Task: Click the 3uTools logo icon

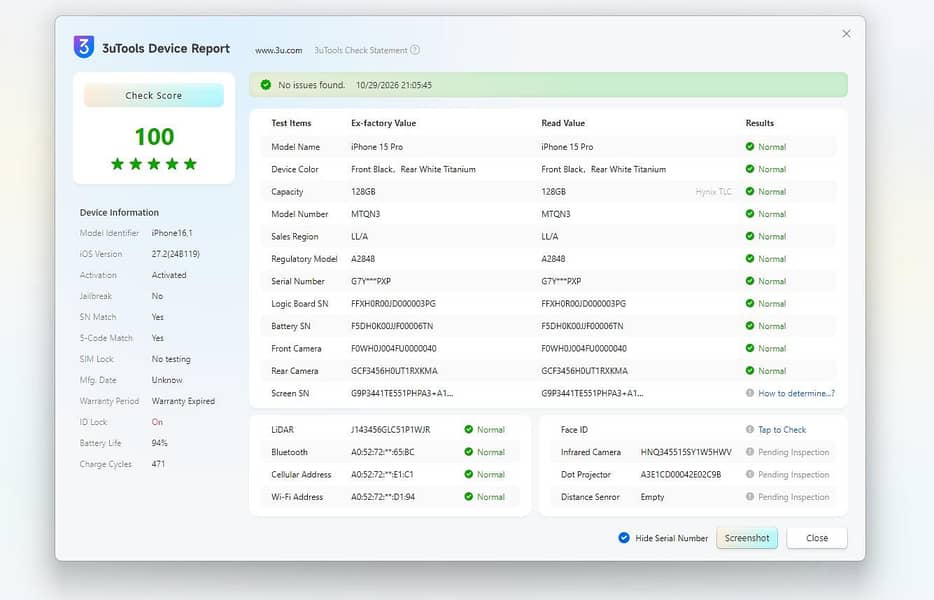Action: pos(84,46)
